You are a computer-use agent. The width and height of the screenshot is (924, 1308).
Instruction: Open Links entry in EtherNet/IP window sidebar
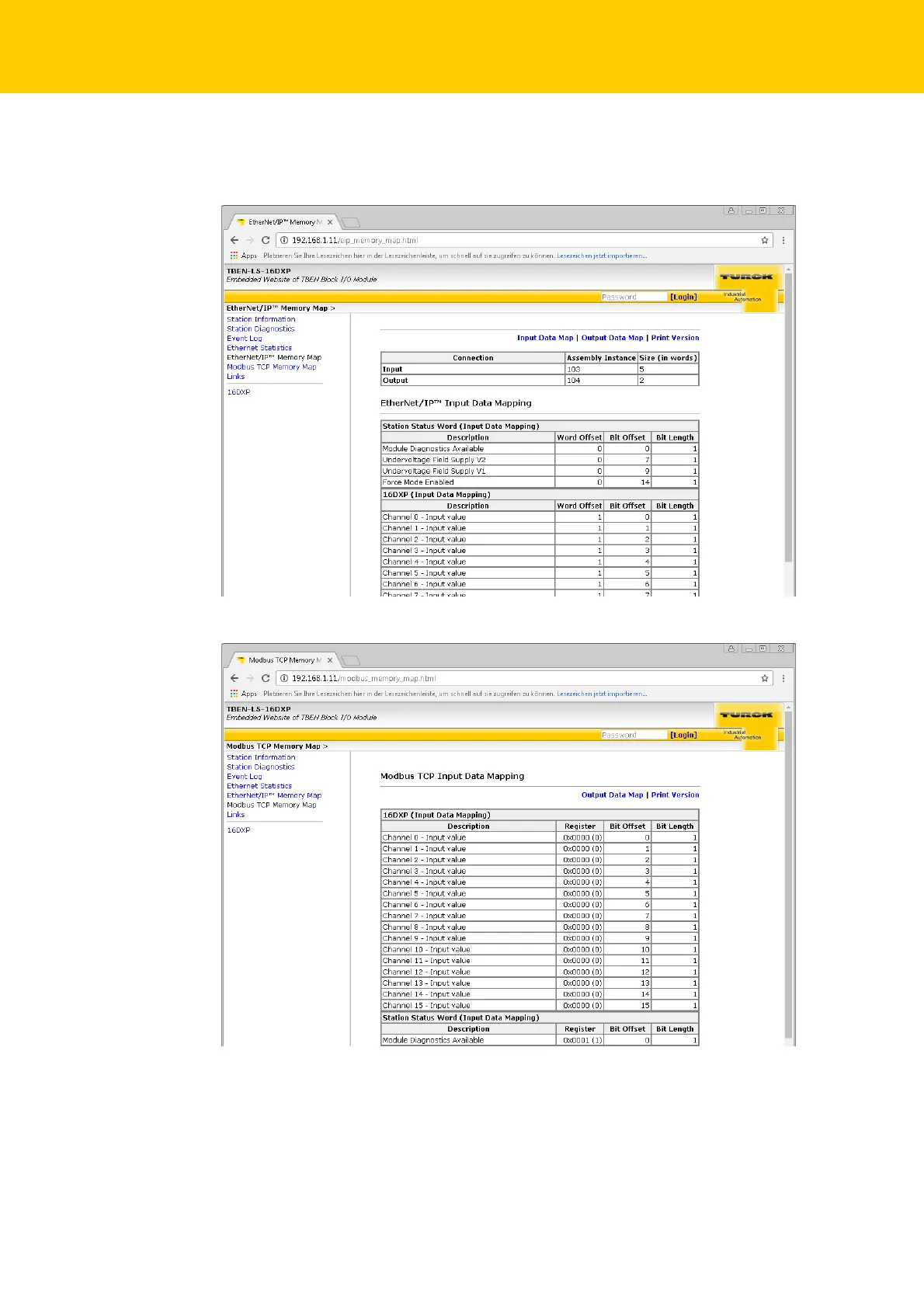pos(235,377)
